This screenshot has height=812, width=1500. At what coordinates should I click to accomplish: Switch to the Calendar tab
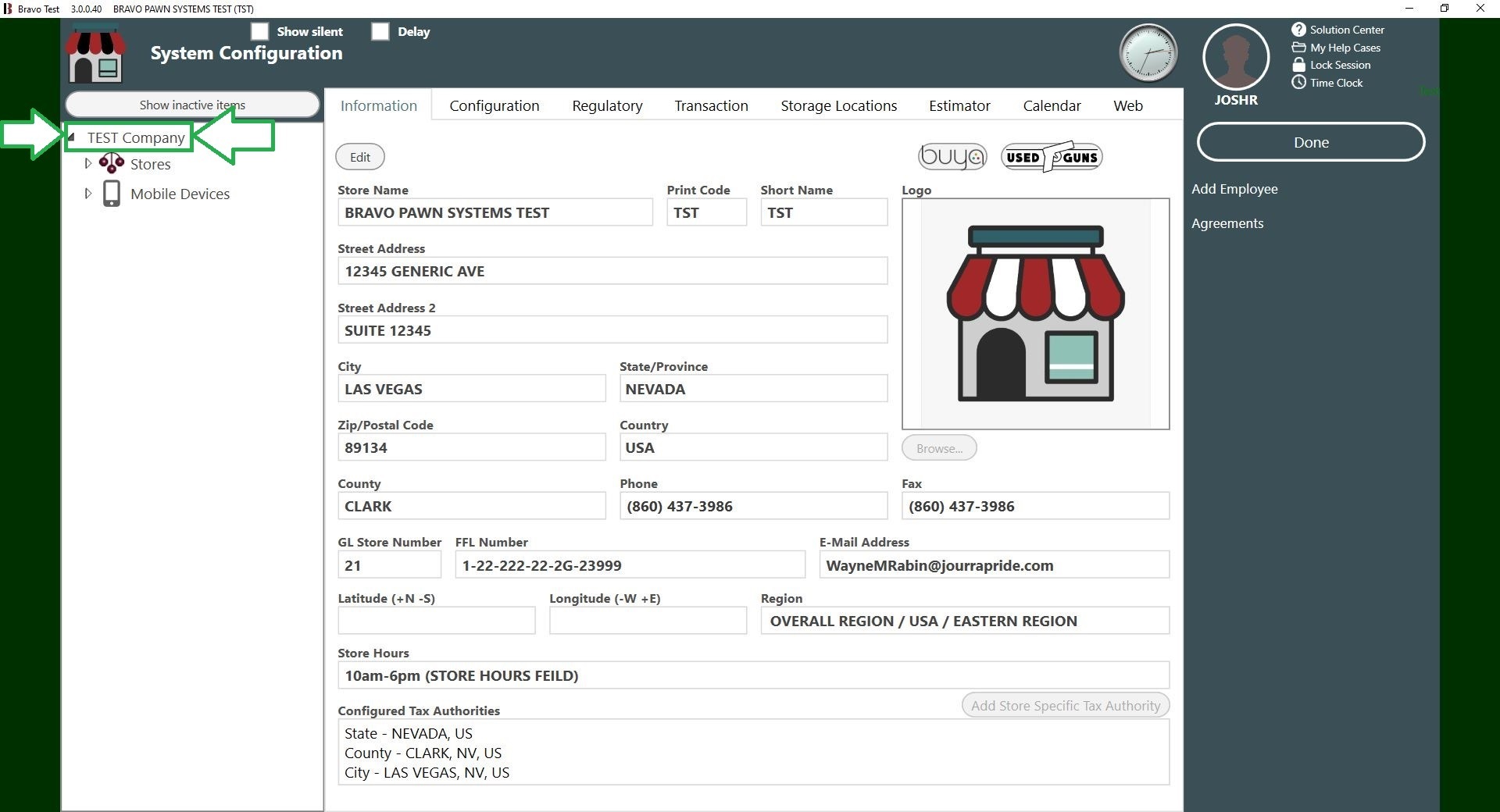pyautogui.click(x=1052, y=105)
